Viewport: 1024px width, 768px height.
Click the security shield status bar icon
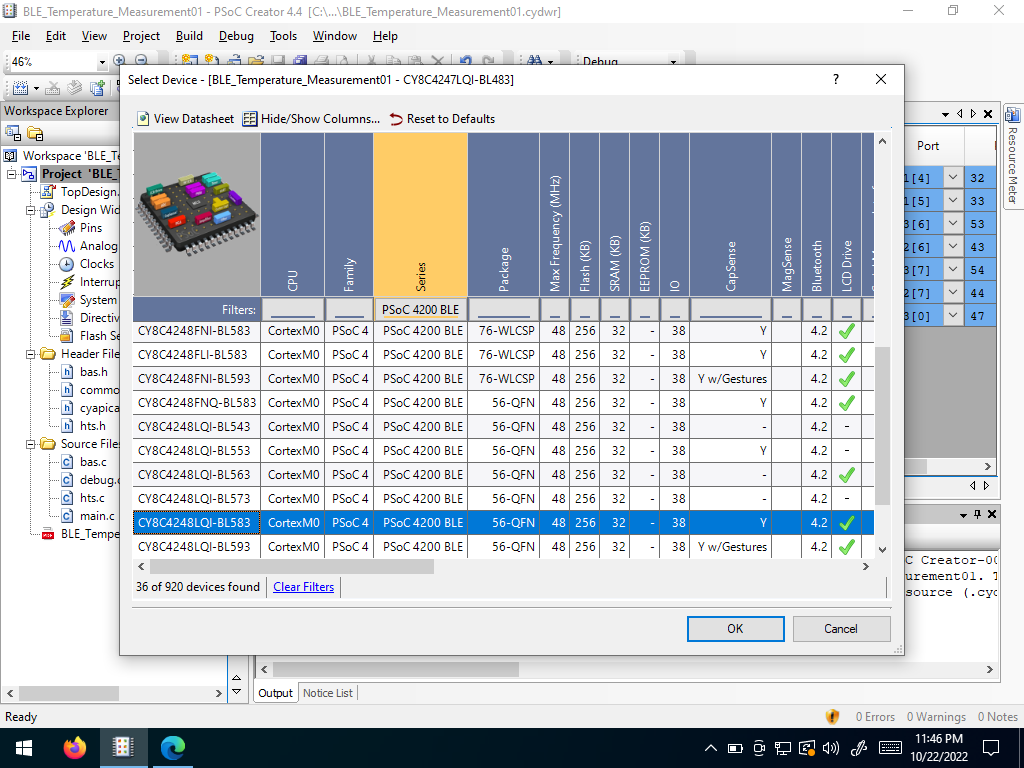point(832,716)
